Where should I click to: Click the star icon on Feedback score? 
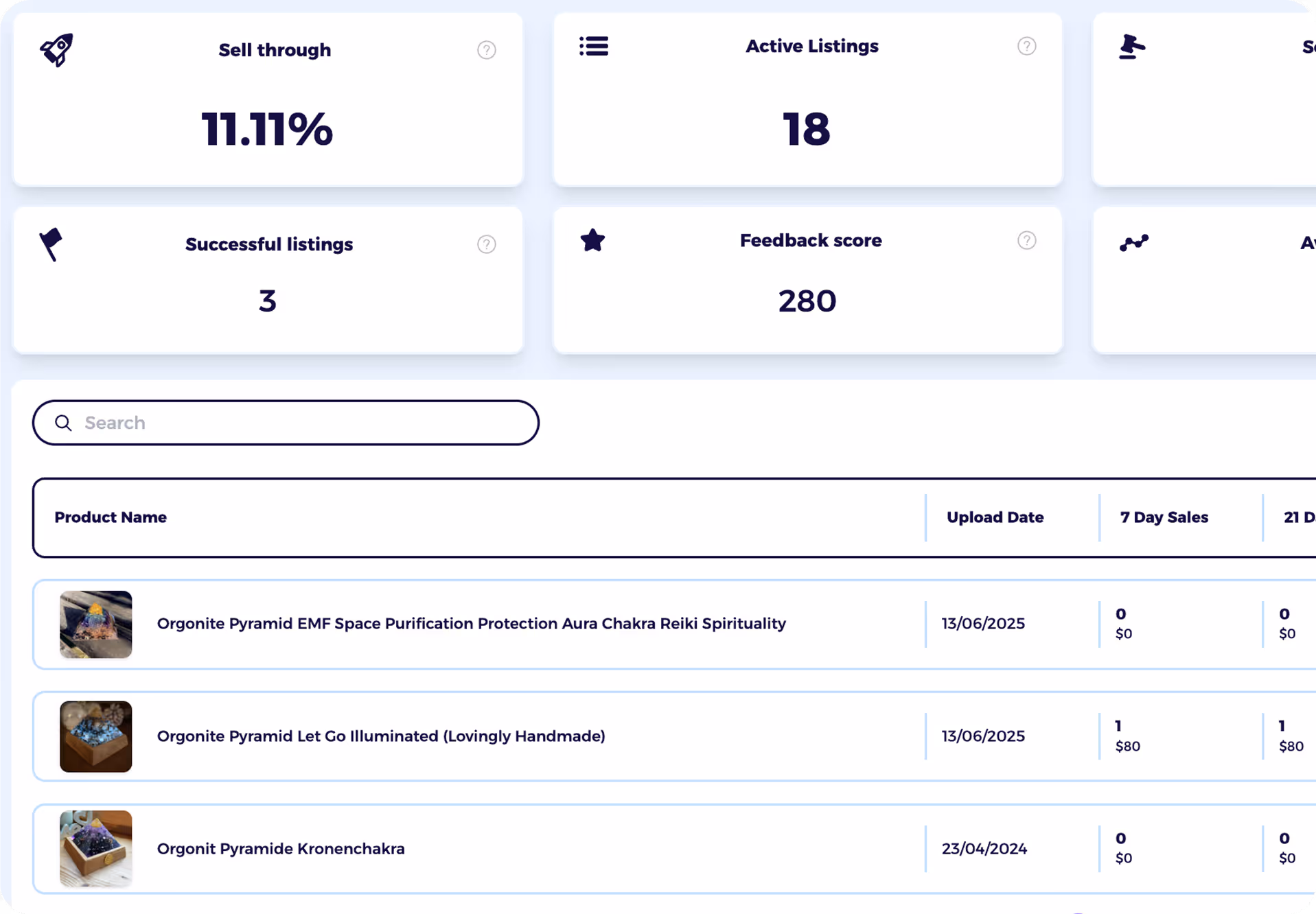point(592,240)
